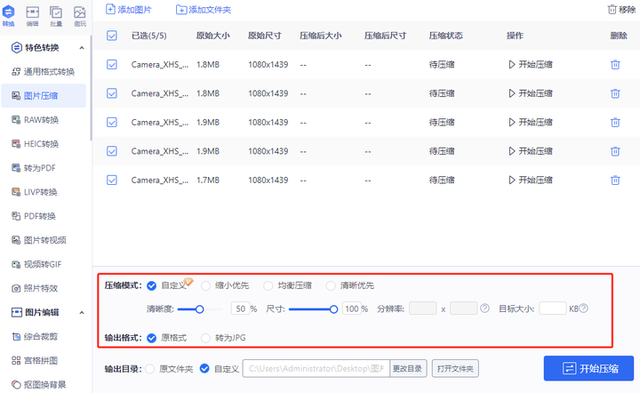This screenshot has width=640, height=393.
Task: Click the output directory path field
Action: 316,369
